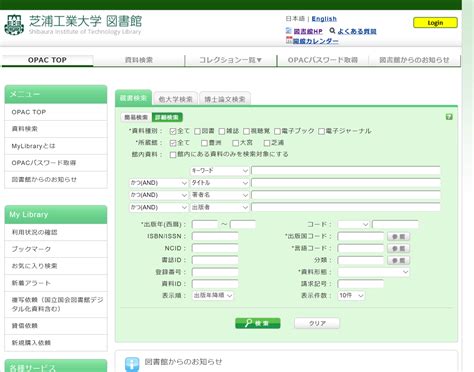
Task: Click the 出版年 start year field
Action: coord(205,224)
